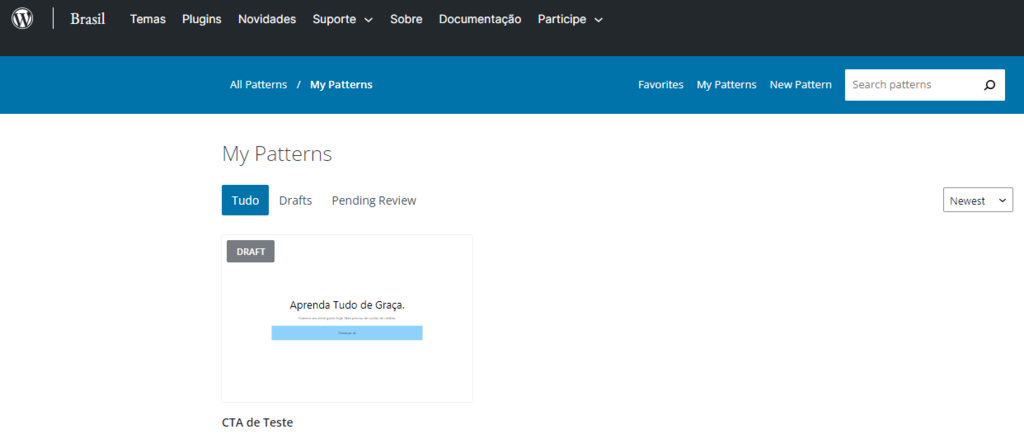Viewport: 1024px width, 439px height.
Task: Create a New Pattern via header link
Action: click(x=801, y=85)
